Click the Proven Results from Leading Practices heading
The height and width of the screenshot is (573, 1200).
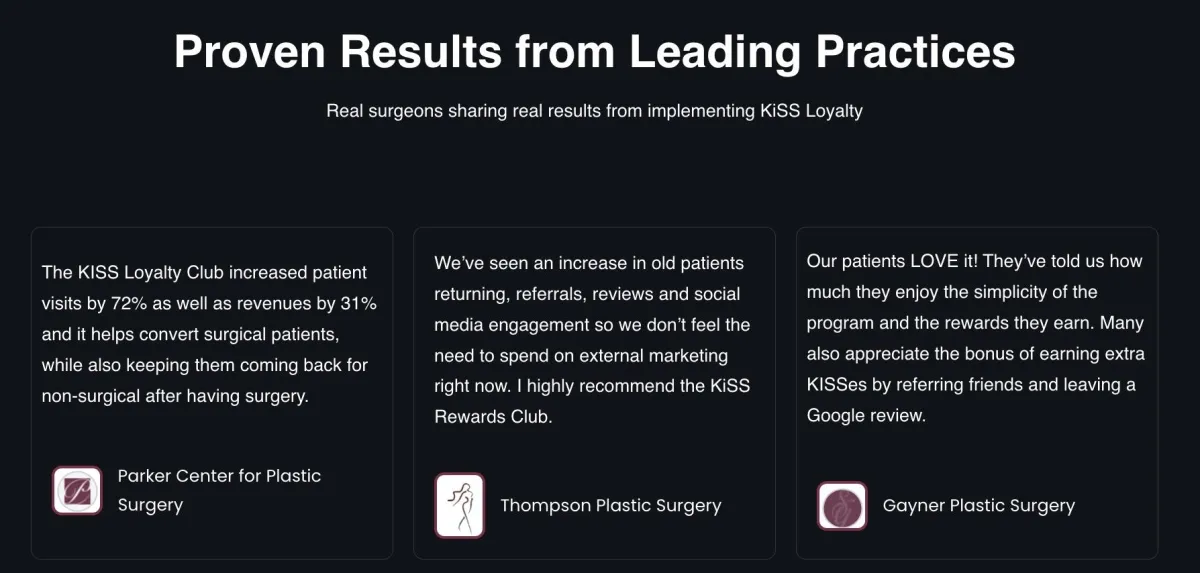click(x=595, y=52)
